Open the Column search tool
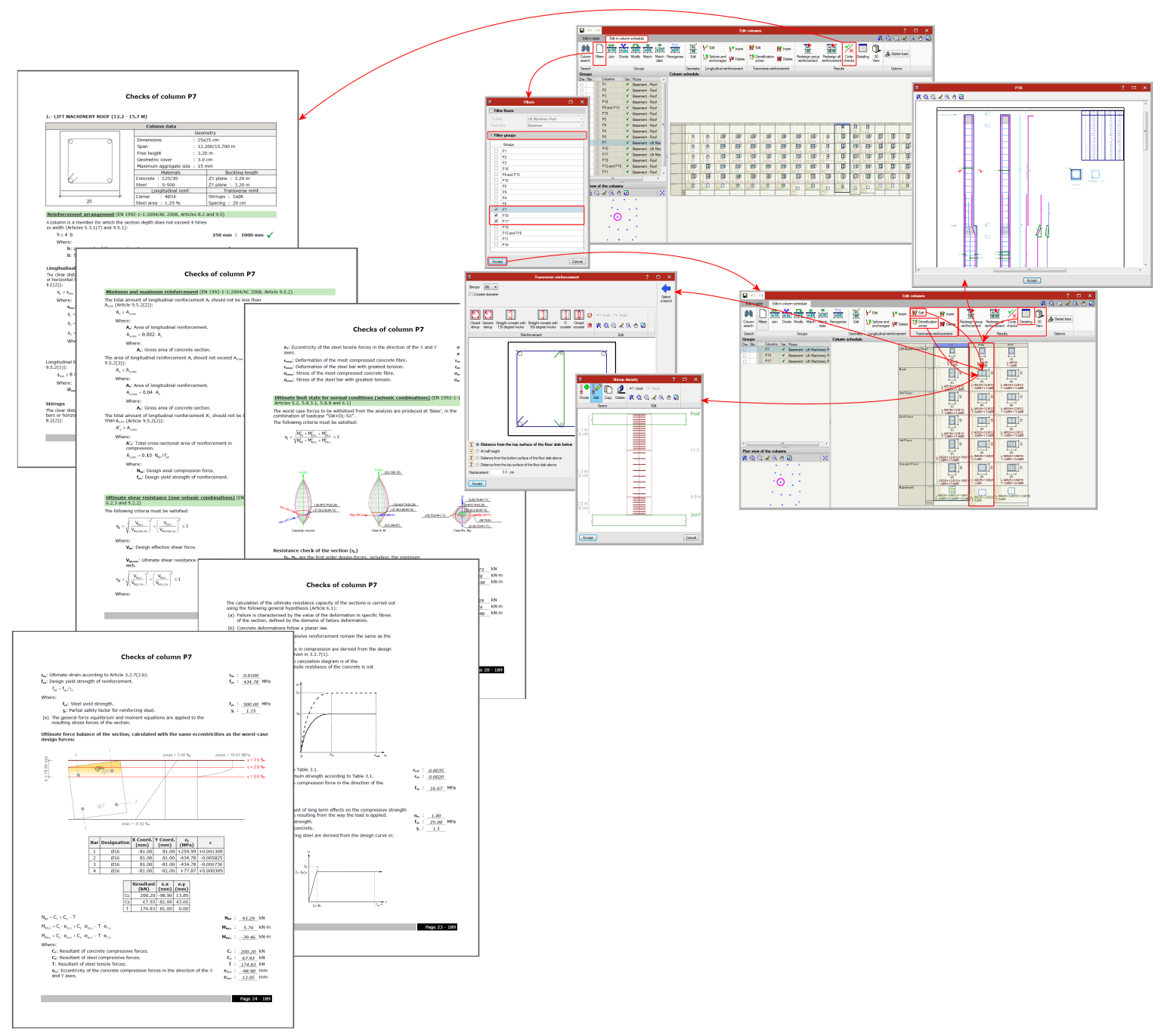 [x=584, y=54]
